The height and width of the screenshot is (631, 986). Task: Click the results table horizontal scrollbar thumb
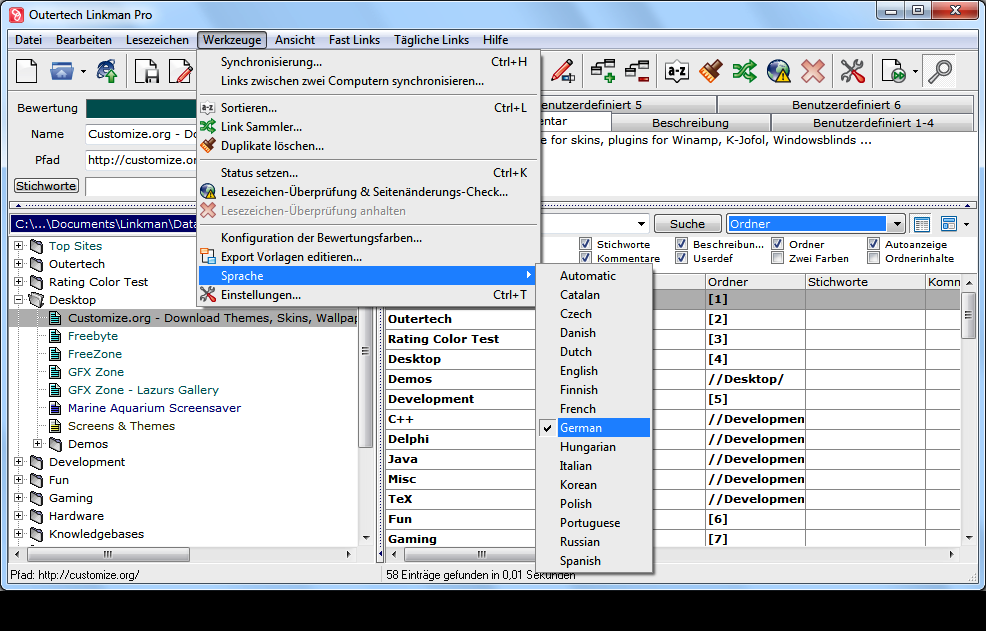pyautogui.click(x=470, y=554)
